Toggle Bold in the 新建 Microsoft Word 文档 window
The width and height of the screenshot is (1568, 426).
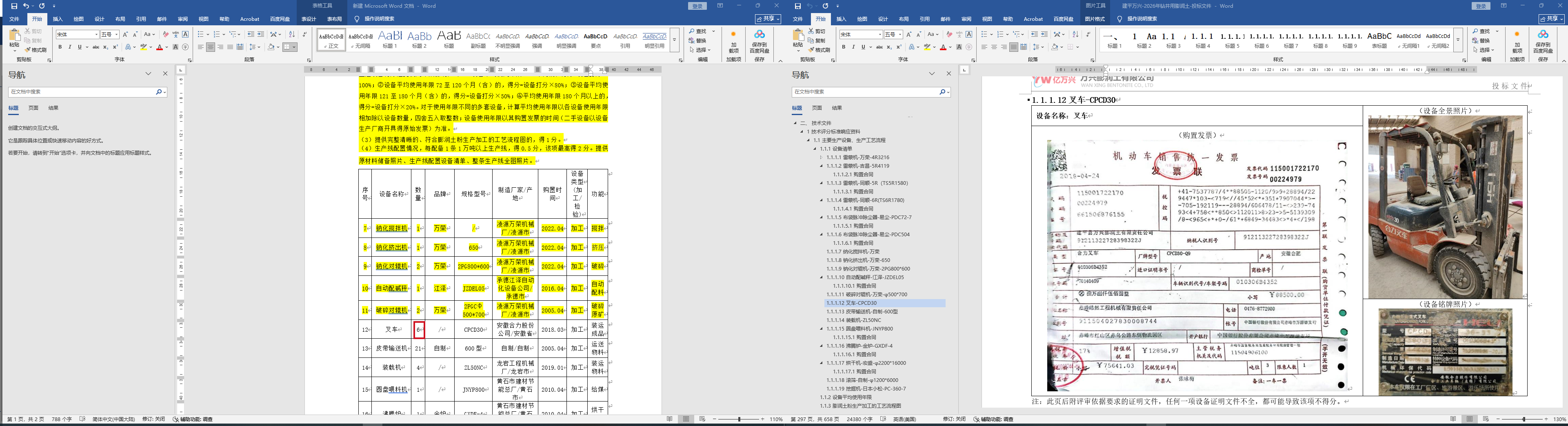[60, 47]
